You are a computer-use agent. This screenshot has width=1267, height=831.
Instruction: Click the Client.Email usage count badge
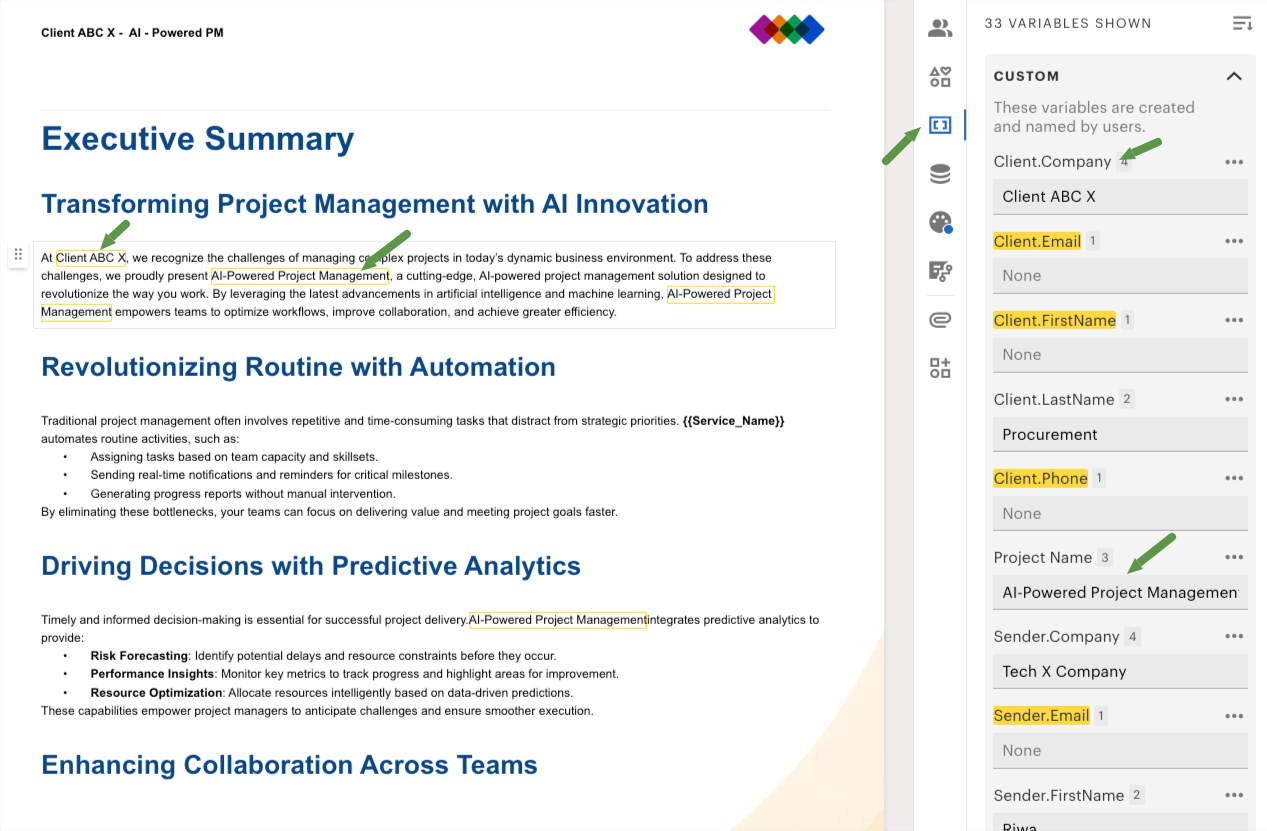tap(1093, 241)
